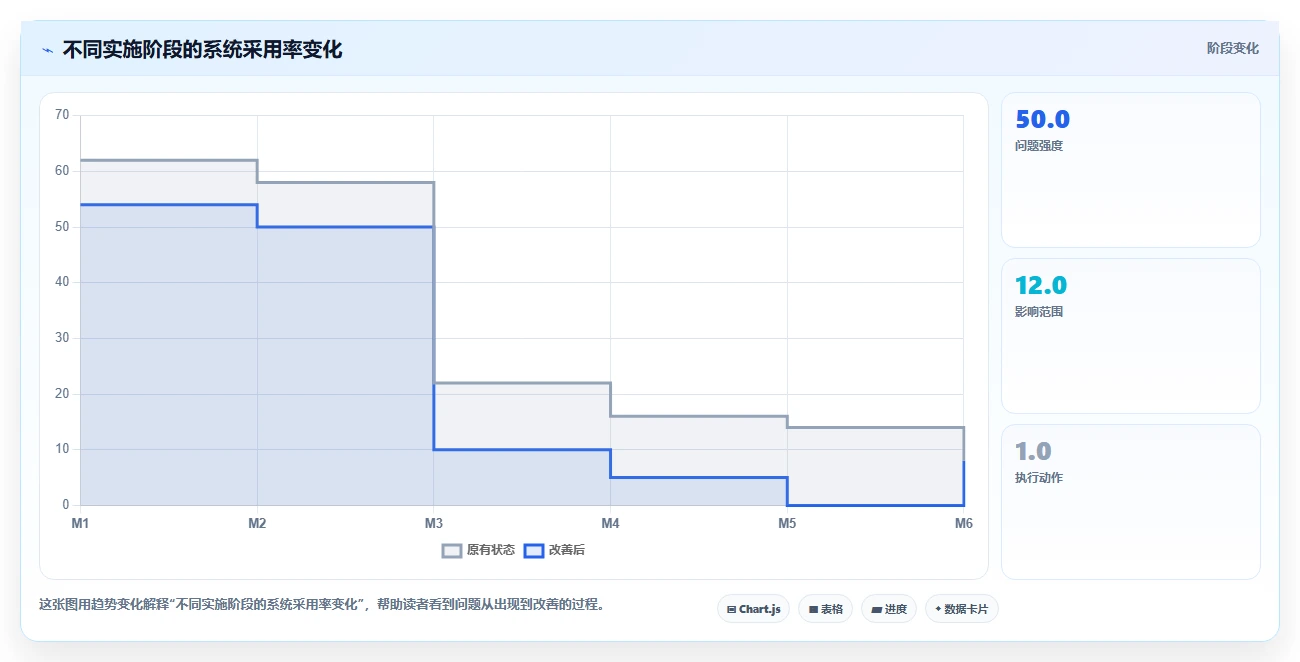Open the 影响范围 card showing 12.0
The image size is (1300, 662).
tap(1131, 336)
